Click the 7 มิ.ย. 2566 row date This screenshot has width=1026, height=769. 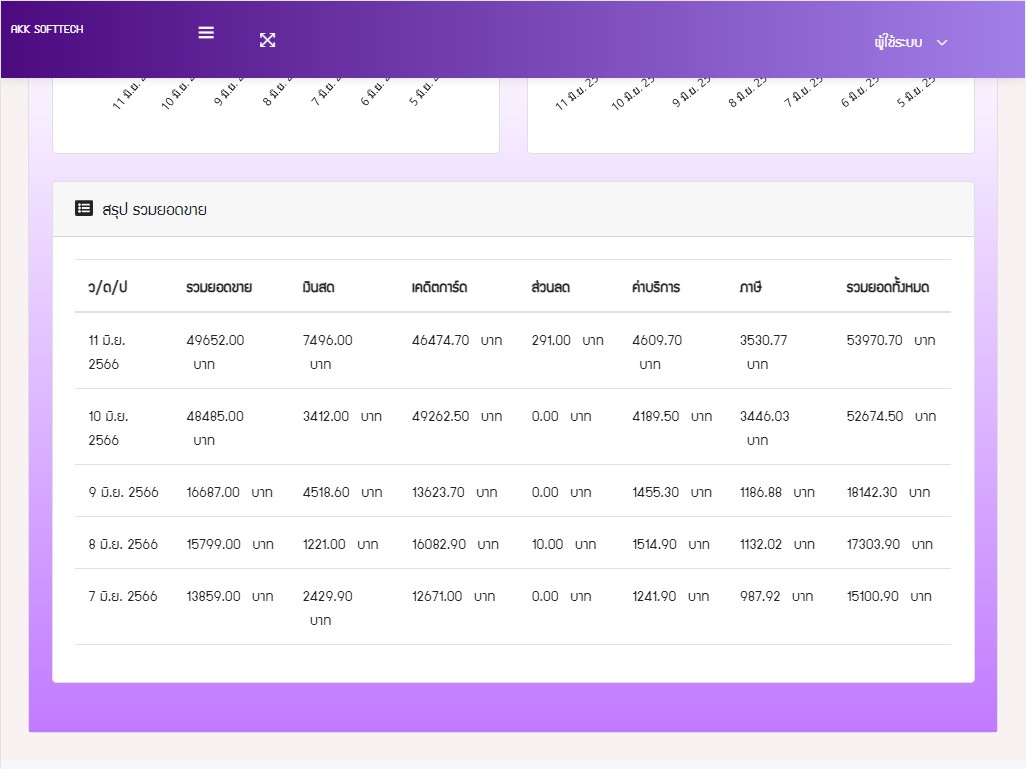point(123,596)
